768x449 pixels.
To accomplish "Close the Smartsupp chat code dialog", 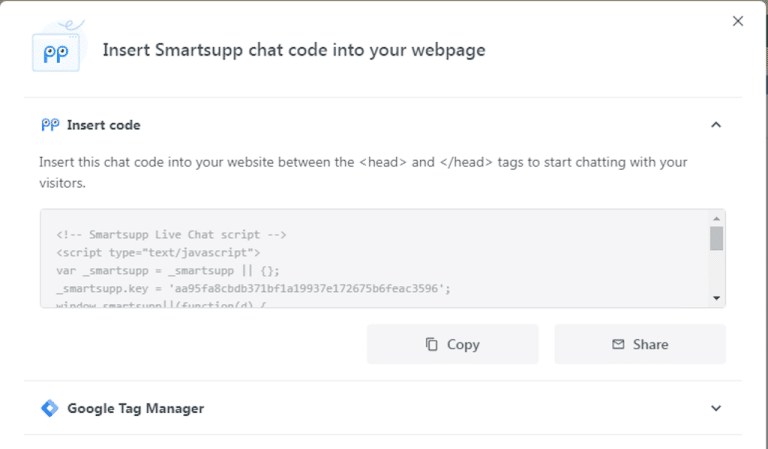I will (x=738, y=21).
